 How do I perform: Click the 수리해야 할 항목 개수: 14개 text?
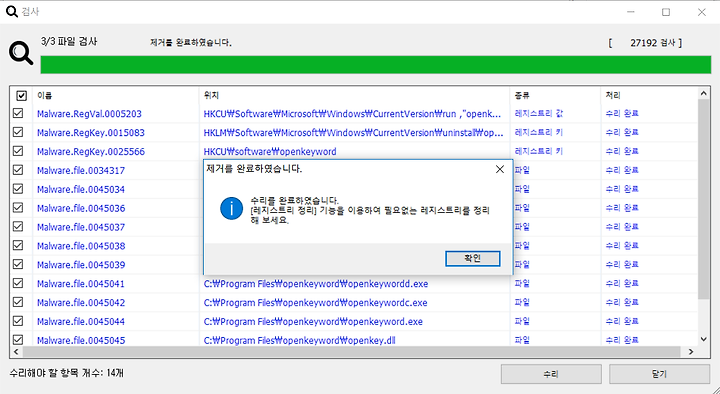(67, 372)
